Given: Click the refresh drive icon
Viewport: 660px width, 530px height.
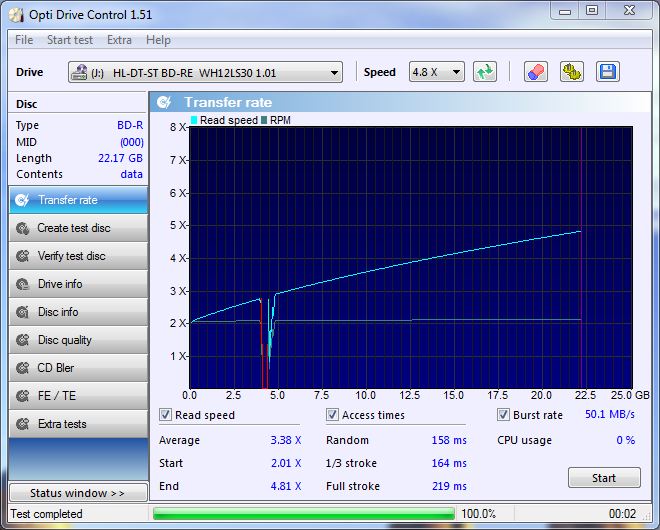Looking at the screenshot, I should pyautogui.click(x=485, y=72).
